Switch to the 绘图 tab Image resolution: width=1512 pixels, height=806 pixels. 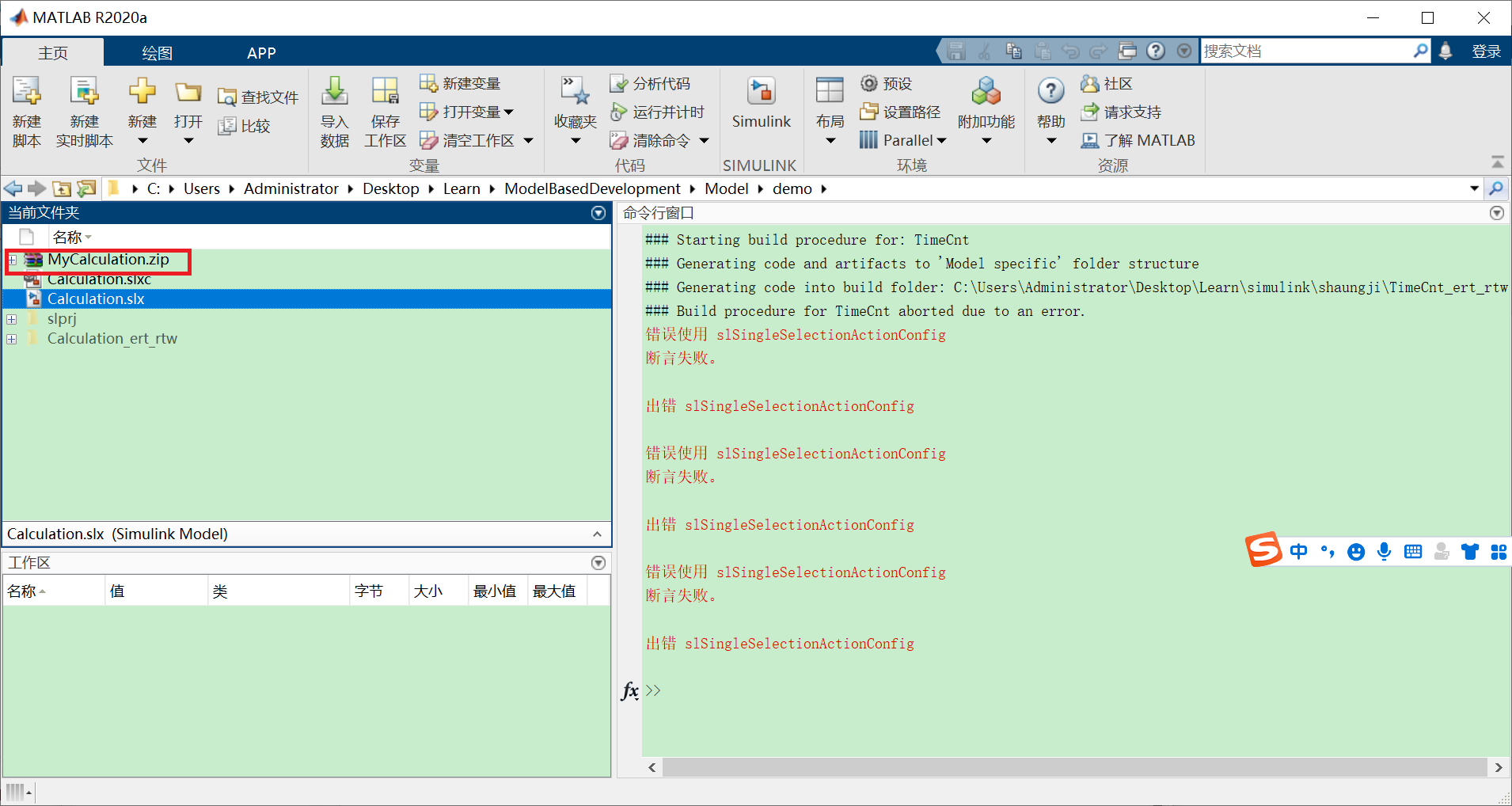tap(157, 52)
